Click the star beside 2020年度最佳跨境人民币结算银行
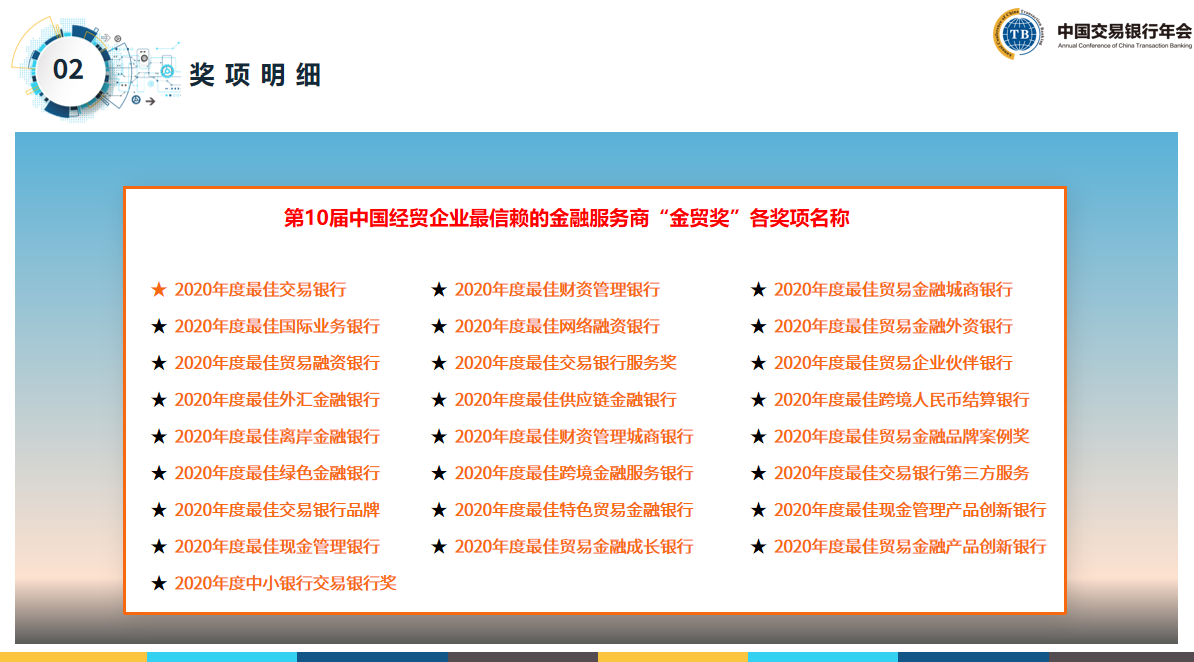The image size is (1194, 662). click(758, 400)
